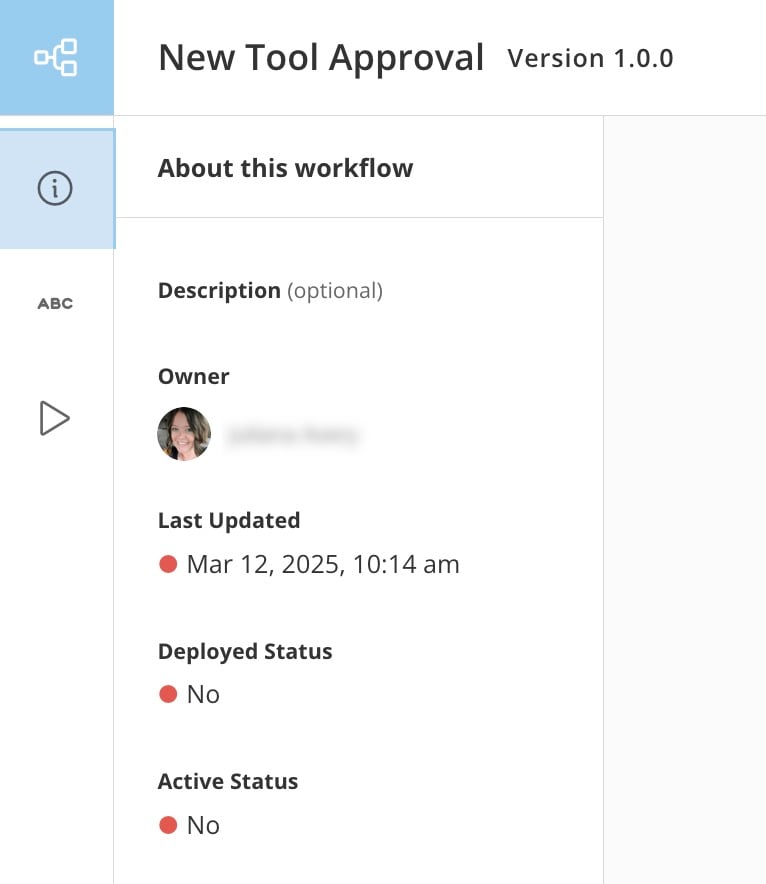This screenshot has width=766, height=884.
Task: Click the red dot under Active Status
Action: coord(169,825)
